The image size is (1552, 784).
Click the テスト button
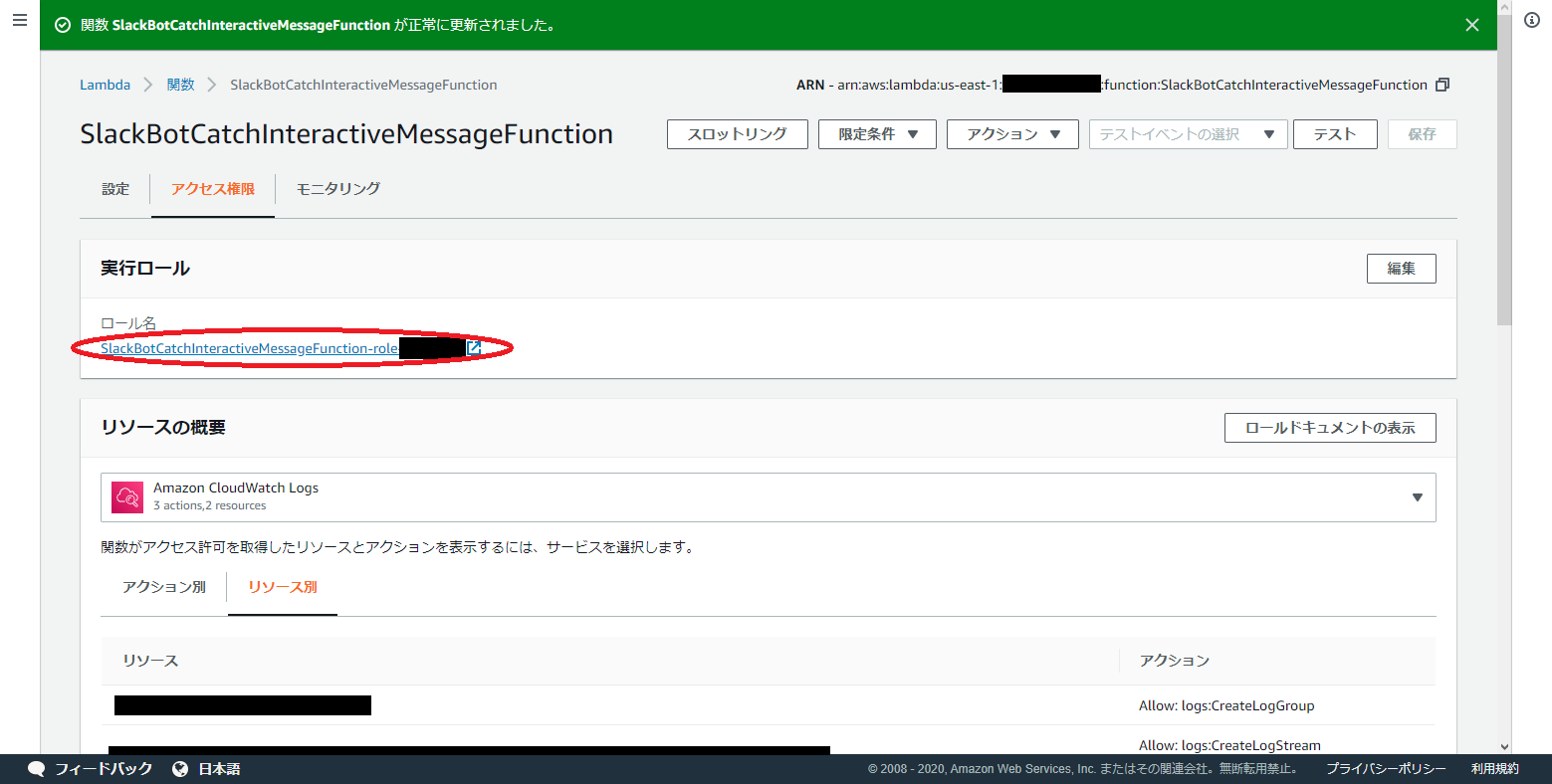1335,134
